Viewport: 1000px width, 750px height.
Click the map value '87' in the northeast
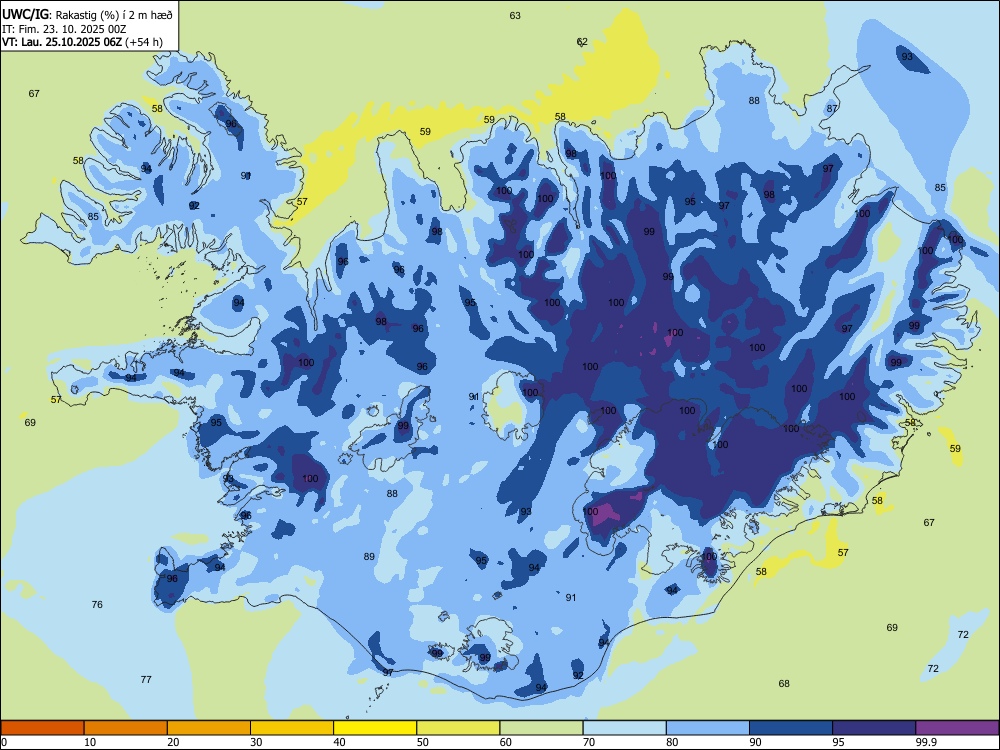[x=832, y=108]
